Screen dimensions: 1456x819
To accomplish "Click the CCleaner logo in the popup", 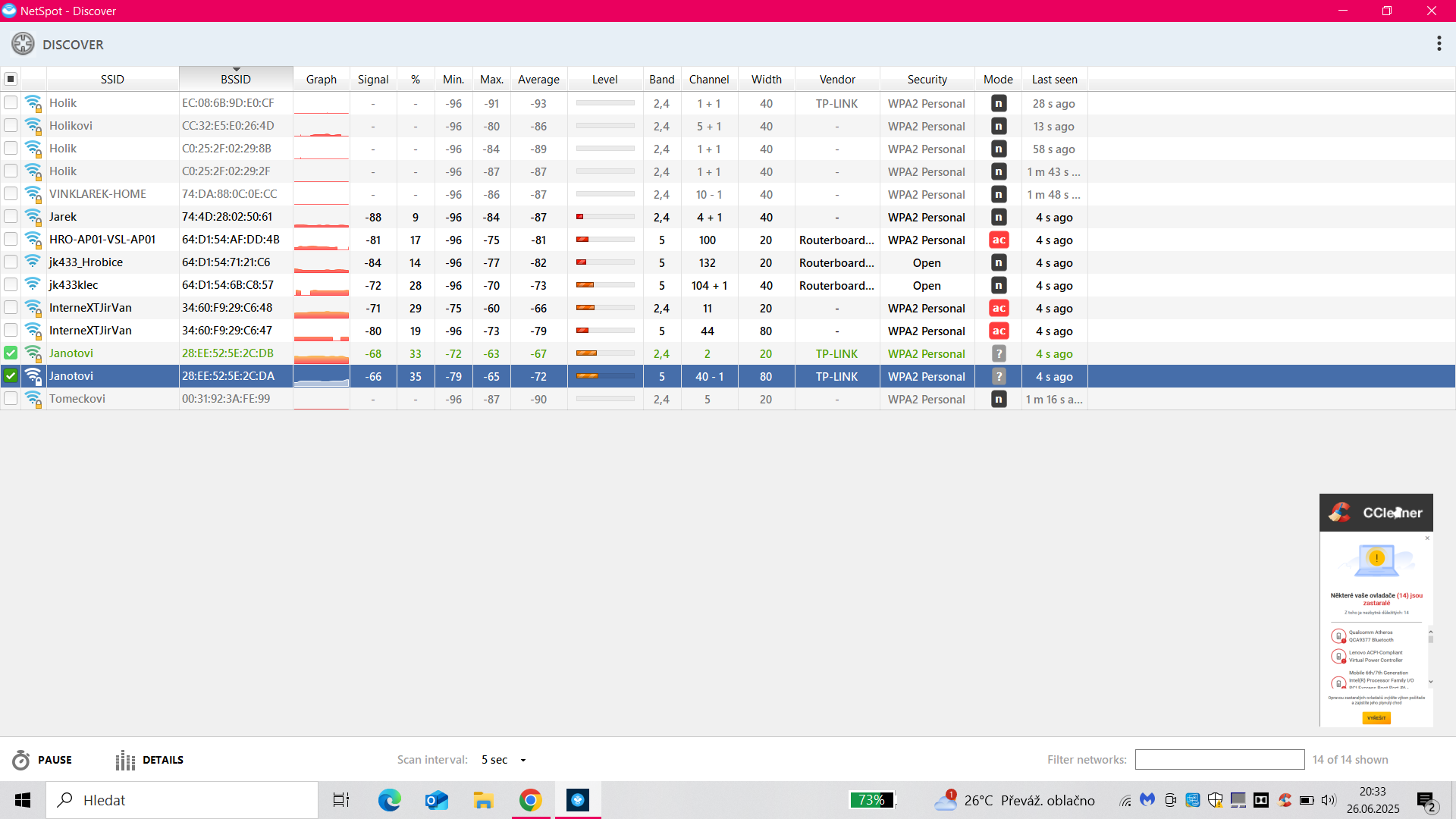I will pos(1340,513).
